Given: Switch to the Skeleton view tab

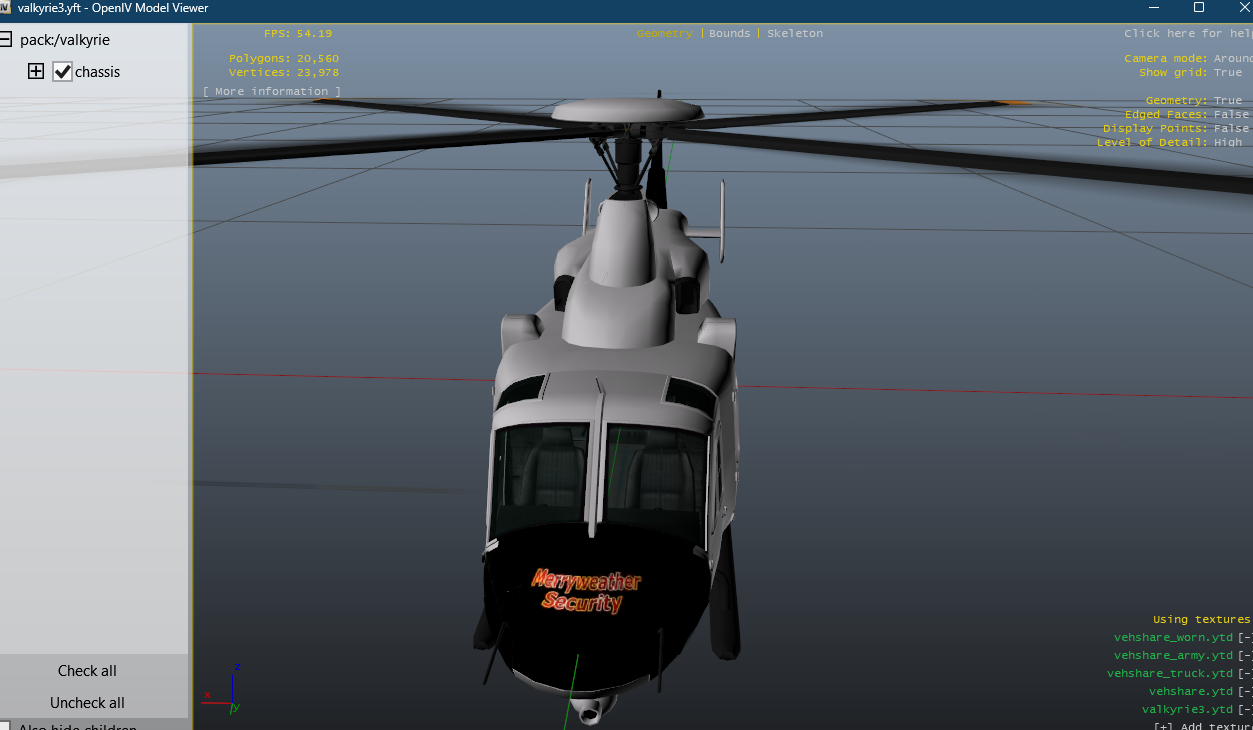Looking at the screenshot, I should click(795, 33).
